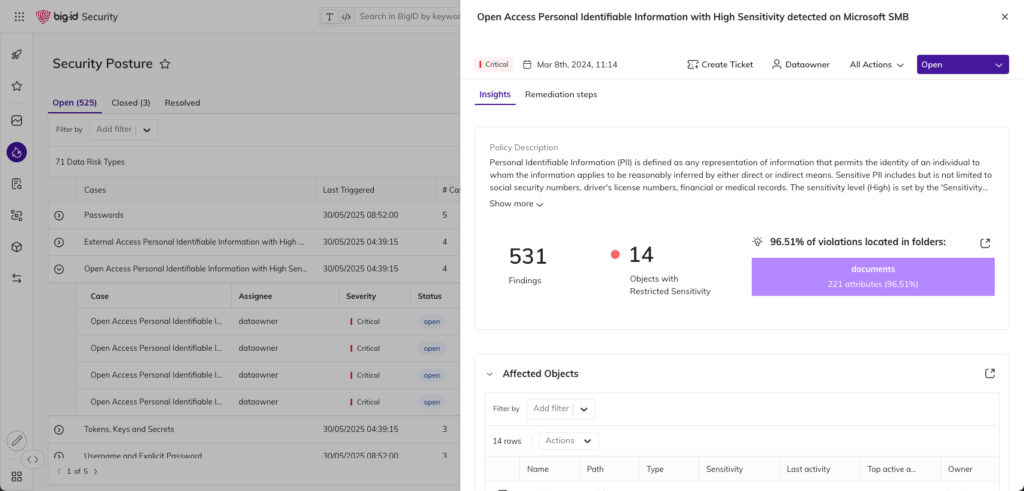Switch to the Remediation steps tab
Screen dimensions: 1024x491
click(x=560, y=95)
